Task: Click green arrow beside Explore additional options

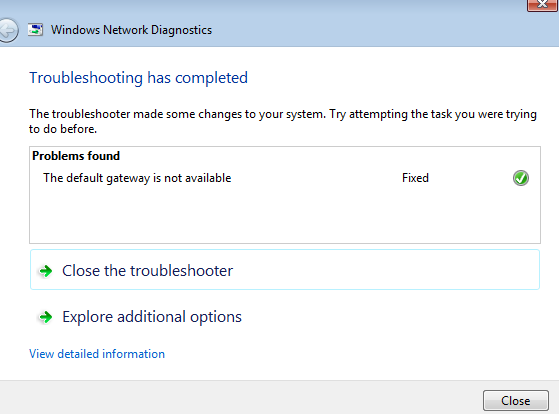Action: (x=46, y=317)
